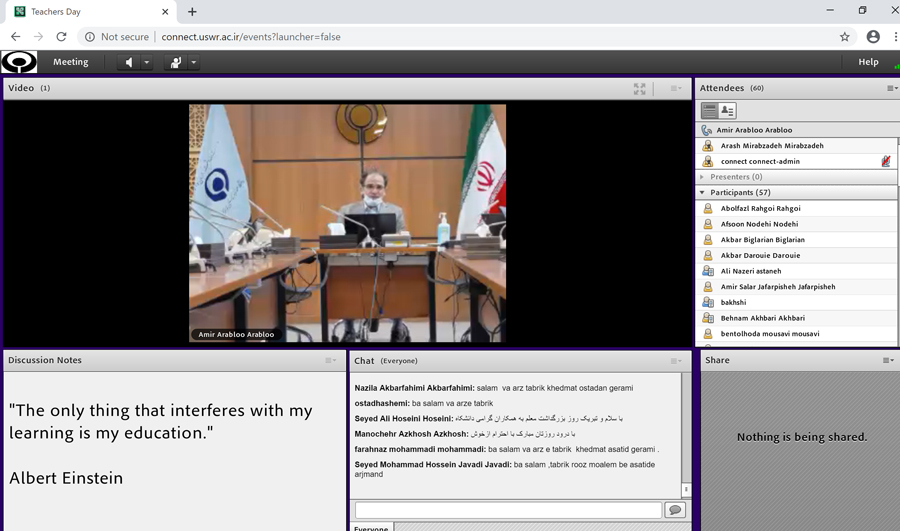The width and height of the screenshot is (900, 531).
Task: Bookmark this page with star icon
Action: (844, 37)
